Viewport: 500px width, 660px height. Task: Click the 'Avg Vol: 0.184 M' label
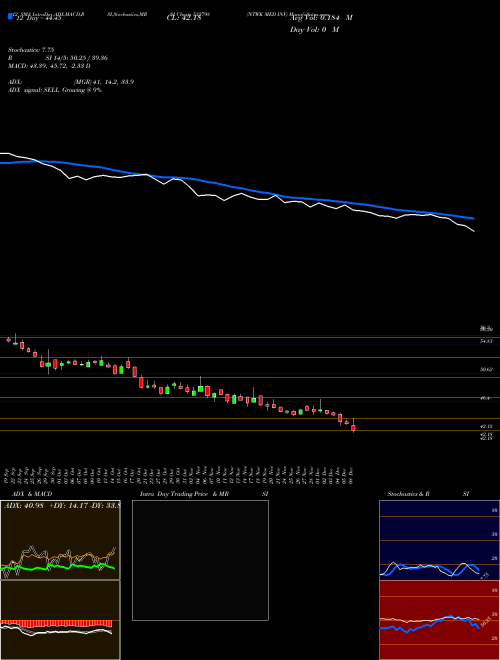pyautogui.click(x=321, y=18)
